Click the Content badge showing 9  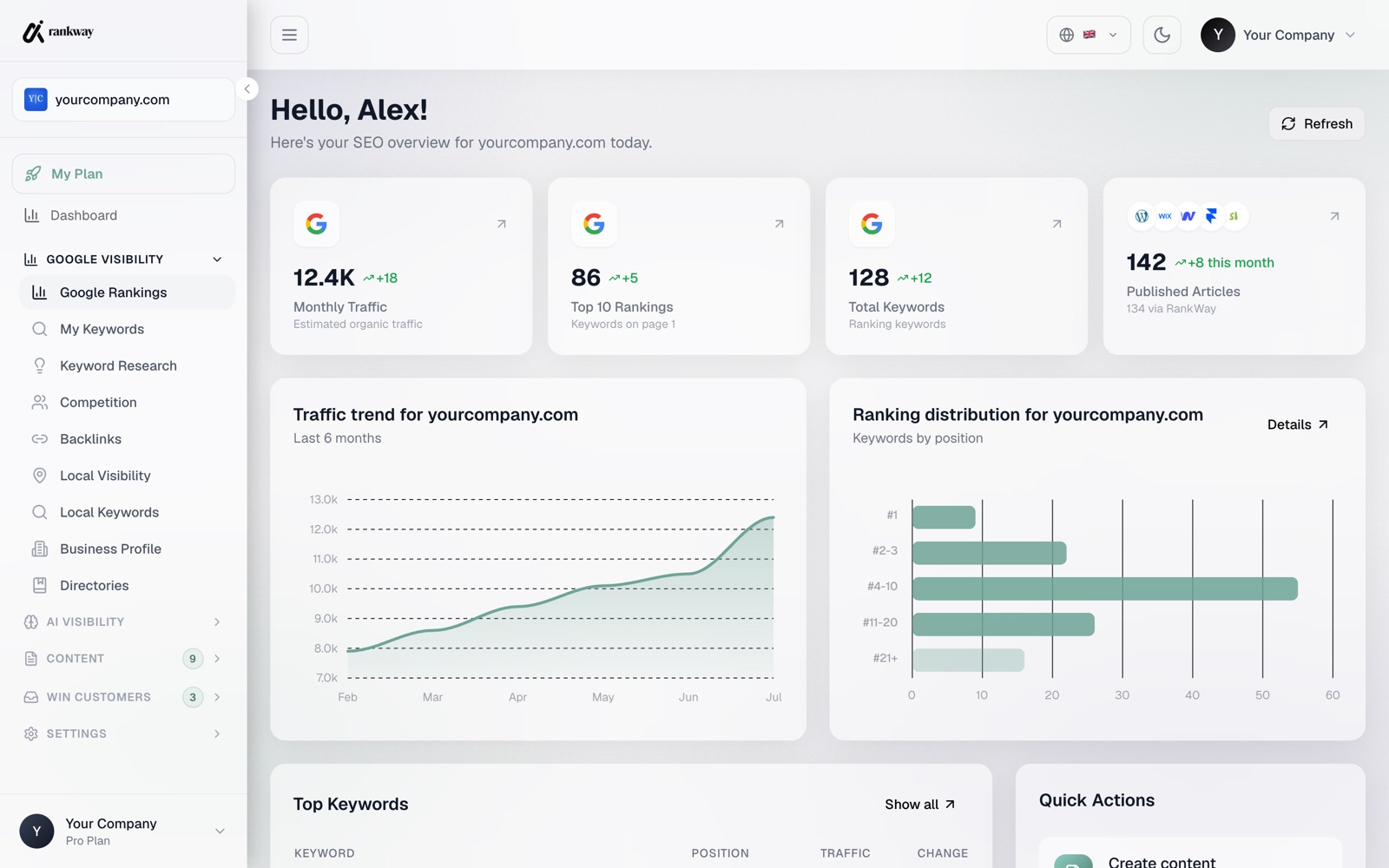point(193,659)
